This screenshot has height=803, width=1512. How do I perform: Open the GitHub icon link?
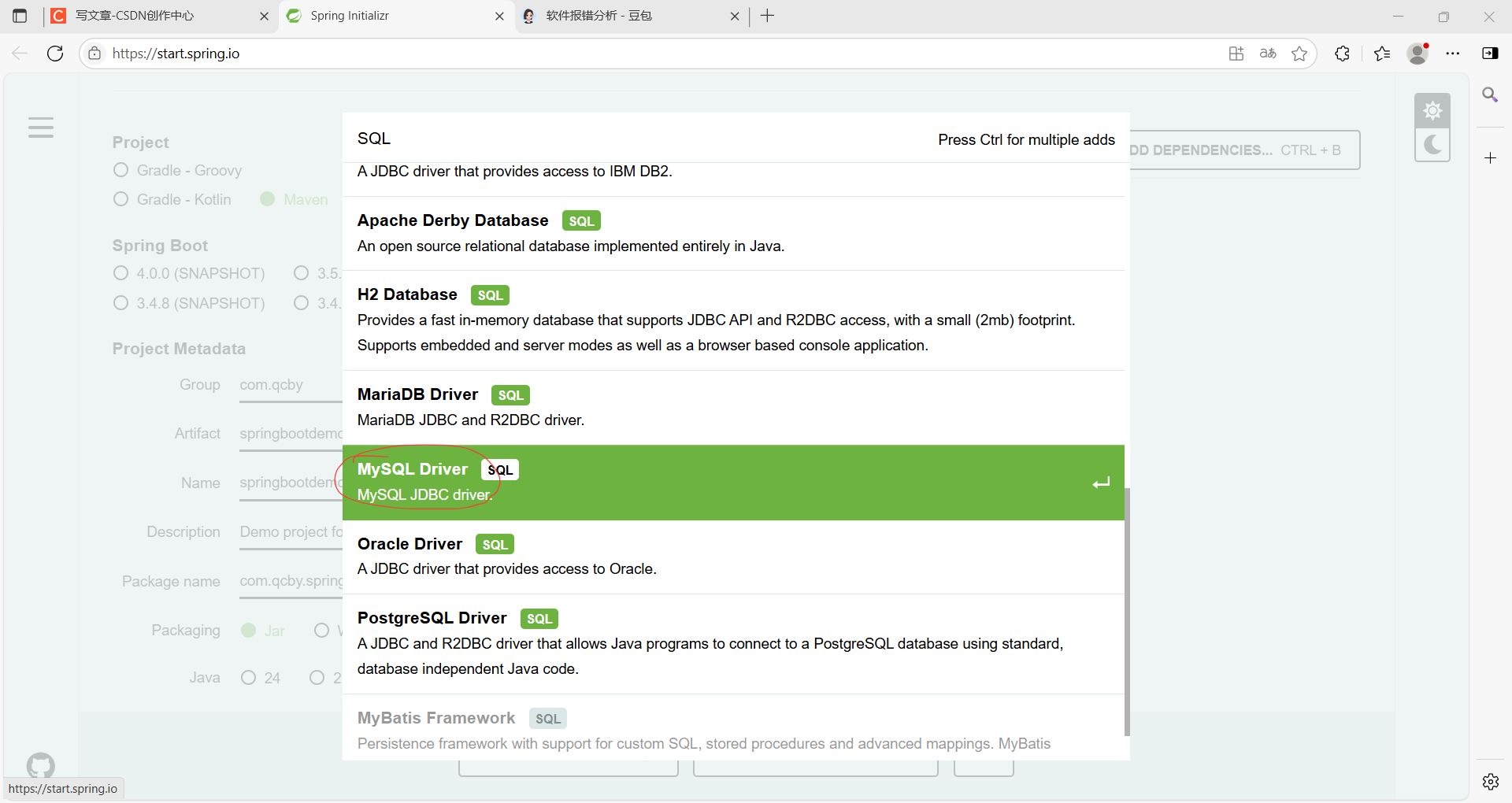click(41, 765)
